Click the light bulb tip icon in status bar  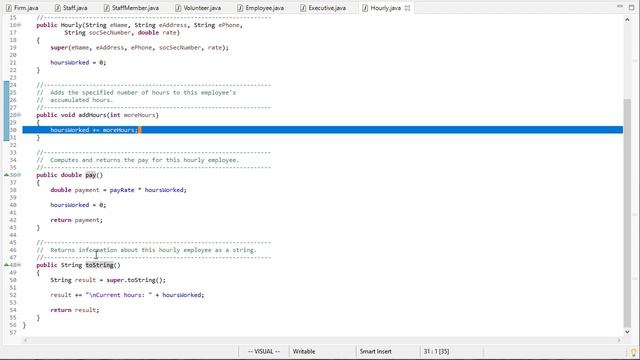point(634,352)
